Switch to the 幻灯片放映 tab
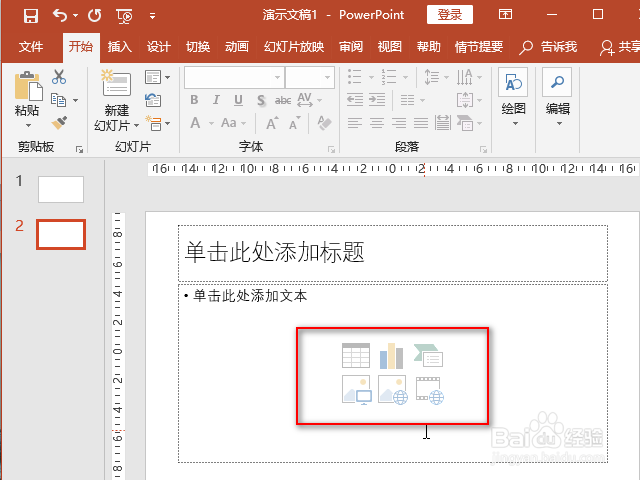 (294, 47)
